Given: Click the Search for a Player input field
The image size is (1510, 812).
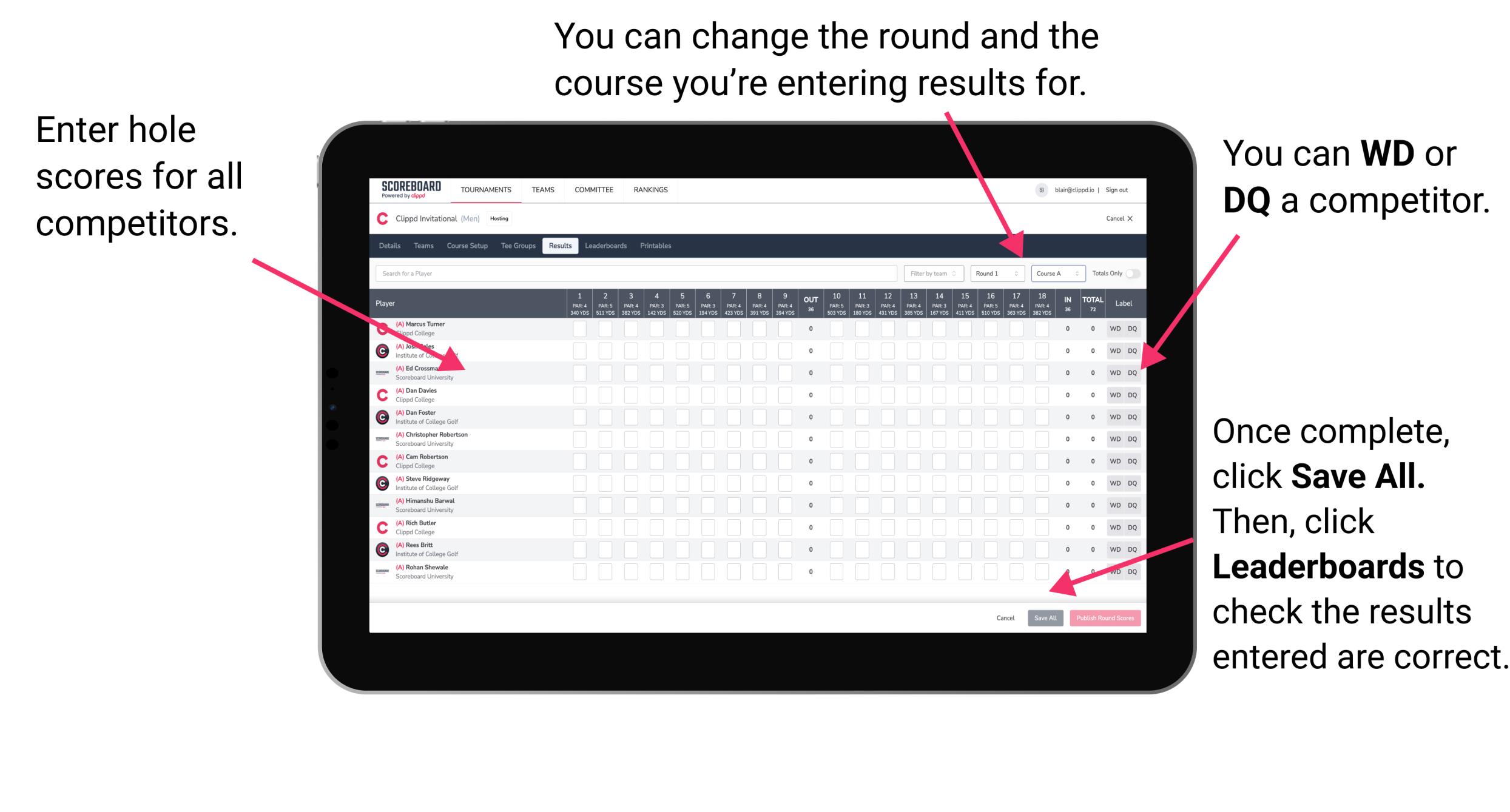Looking at the screenshot, I should tap(630, 273).
